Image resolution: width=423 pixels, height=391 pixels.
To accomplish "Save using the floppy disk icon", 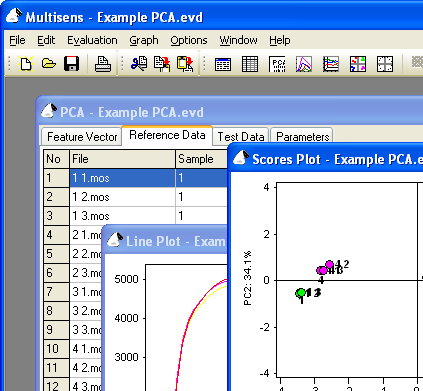I will point(71,64).
